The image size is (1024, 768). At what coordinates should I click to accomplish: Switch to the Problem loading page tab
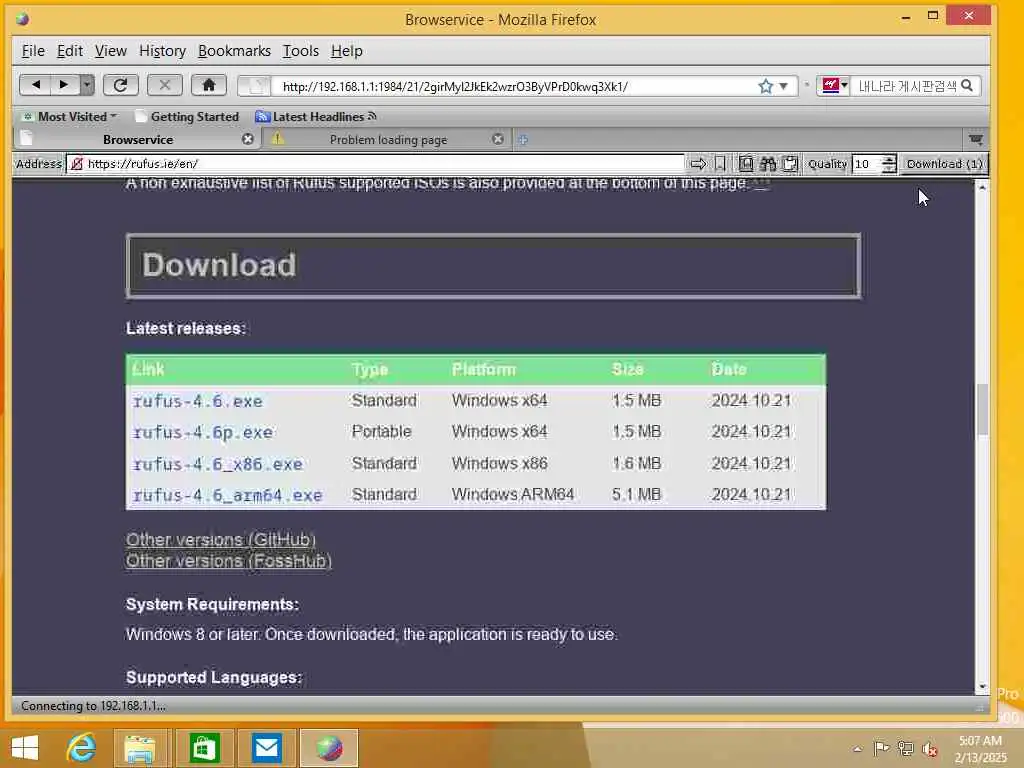[388, 139]
